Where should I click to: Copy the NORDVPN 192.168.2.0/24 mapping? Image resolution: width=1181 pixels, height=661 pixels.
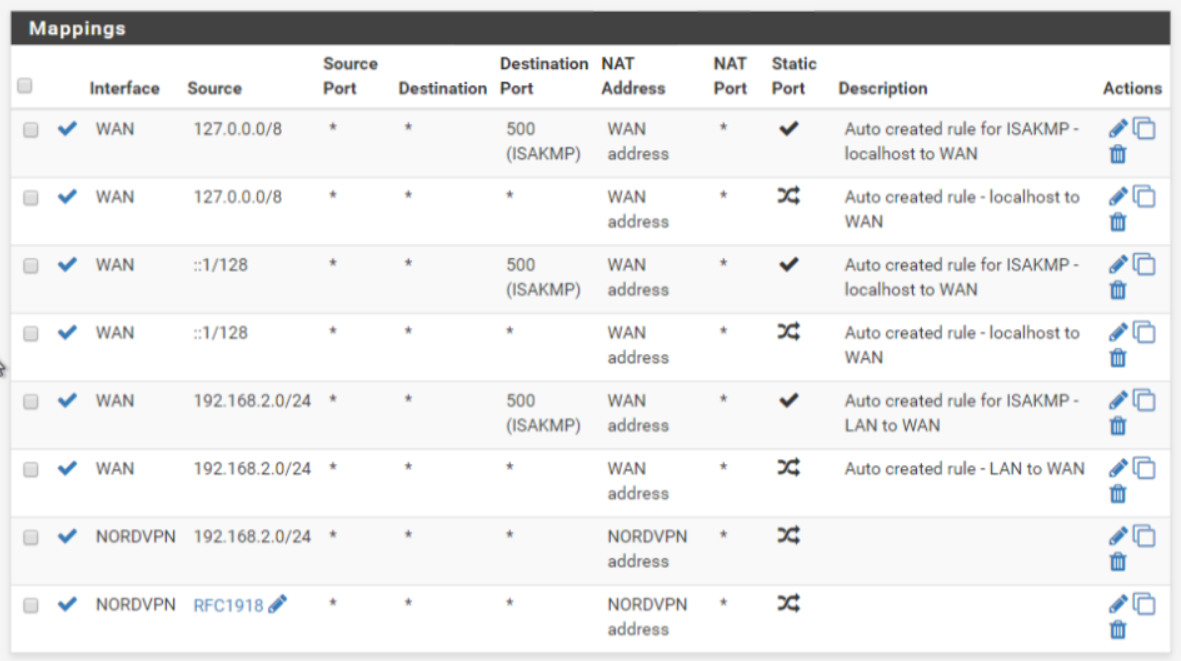pos(1144,537)
